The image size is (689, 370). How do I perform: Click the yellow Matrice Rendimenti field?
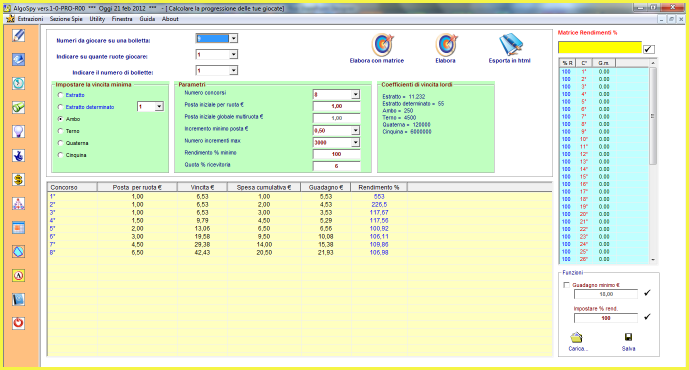[600, 47]
